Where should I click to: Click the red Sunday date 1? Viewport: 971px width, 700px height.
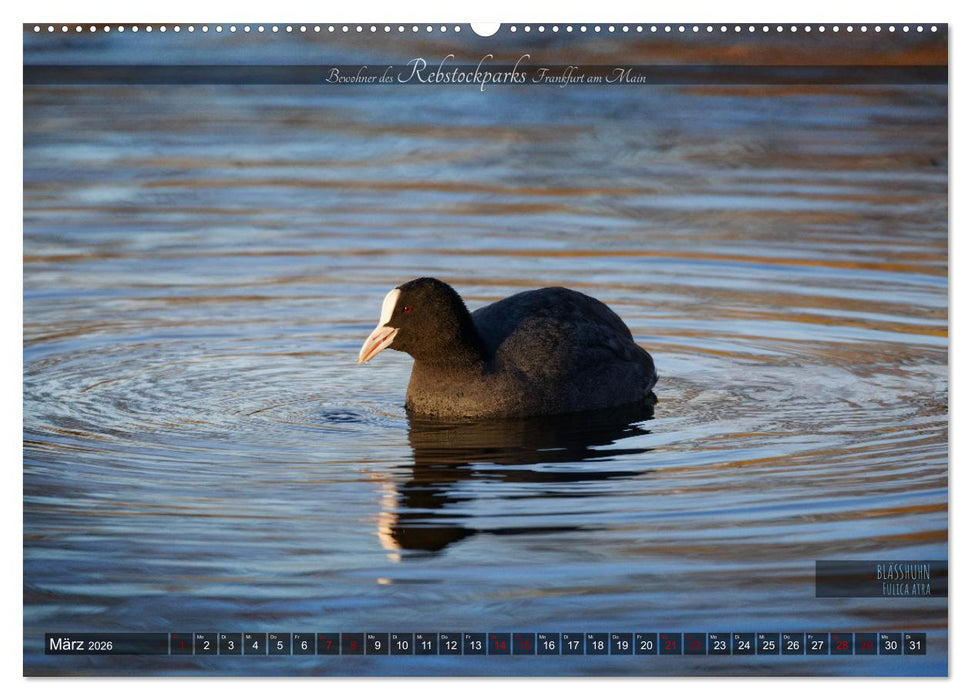click(x=181, y=645)
